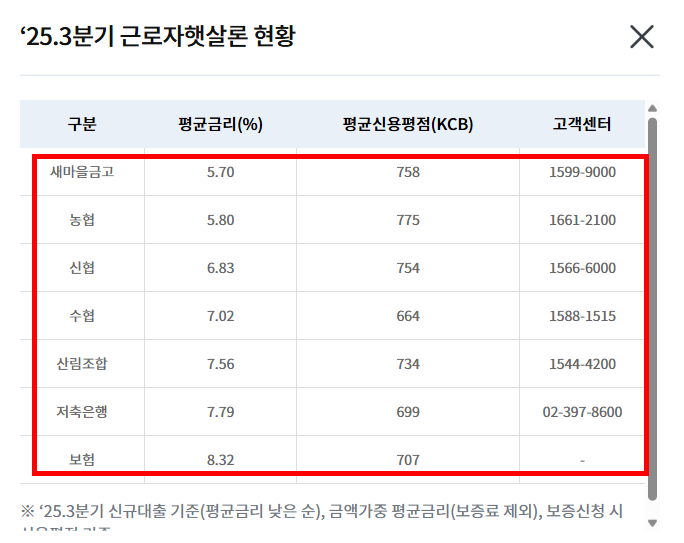Click the 산림조합 row label
Screen dimensions: 684x543
coord(82,364)
